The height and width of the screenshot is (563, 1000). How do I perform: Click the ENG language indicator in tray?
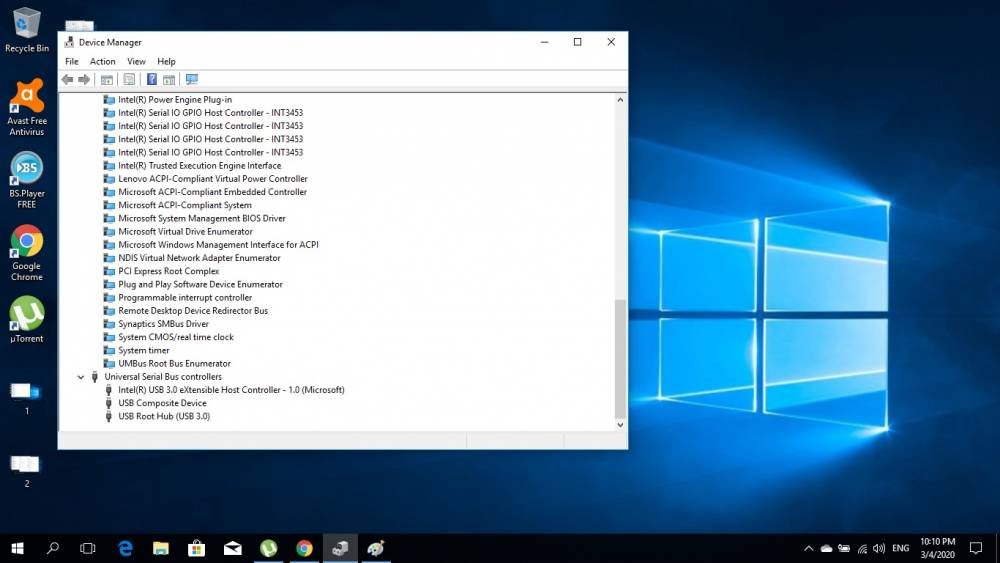click(901, 548)
